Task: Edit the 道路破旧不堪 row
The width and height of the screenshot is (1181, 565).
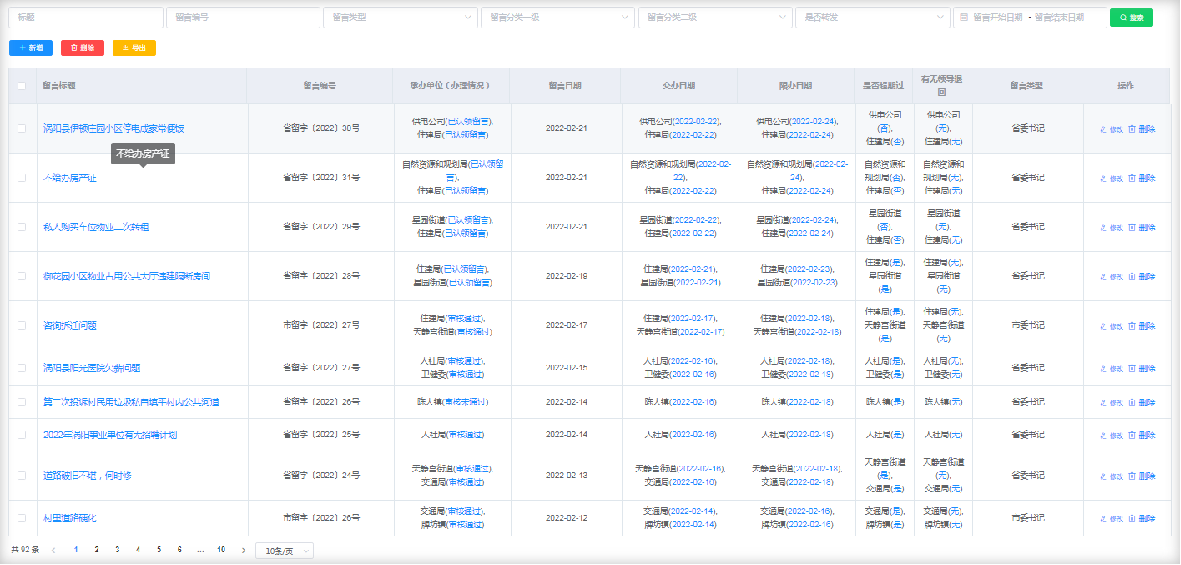Action: coord(1112,476)
